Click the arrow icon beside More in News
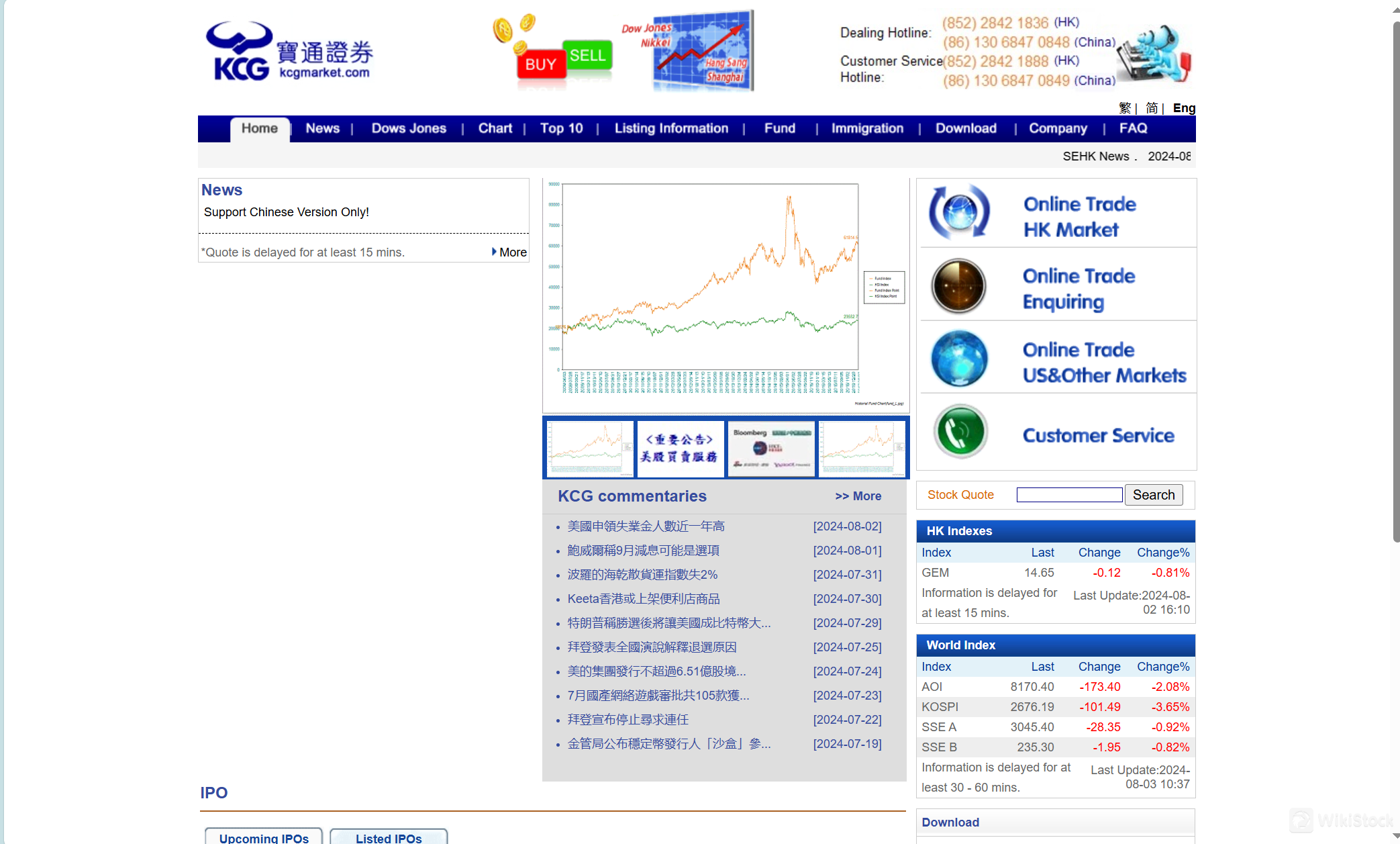The image size is (1400, 844). click(494, 252)
